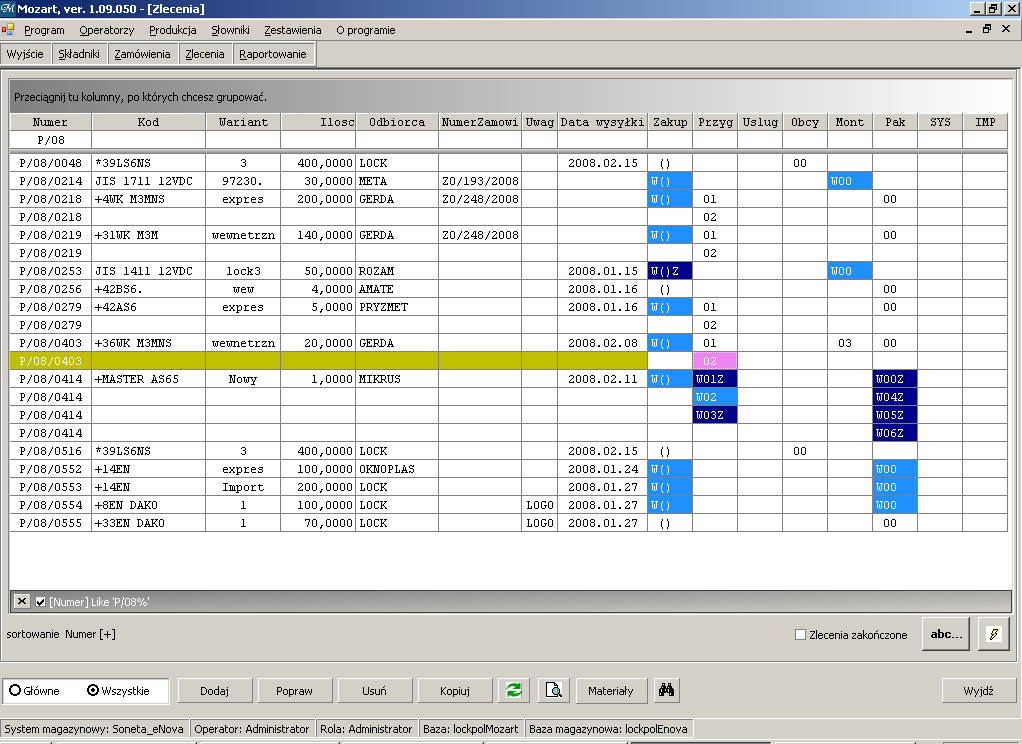The height and width of the screenshot is (744, 1022).
Task: Switch to Zlecenia in the toolbar
Action: pos(205,54)
